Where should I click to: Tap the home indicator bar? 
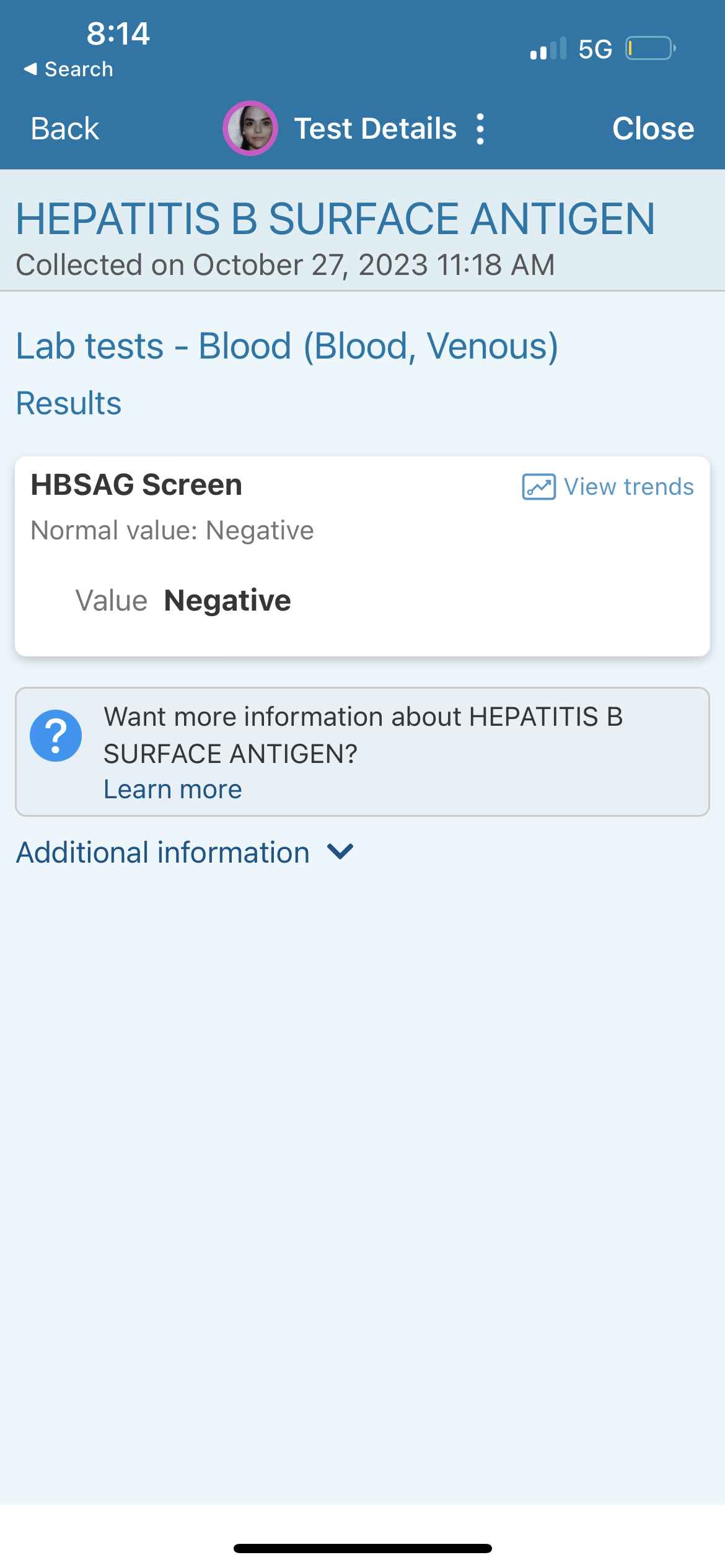coord(362,1548)
